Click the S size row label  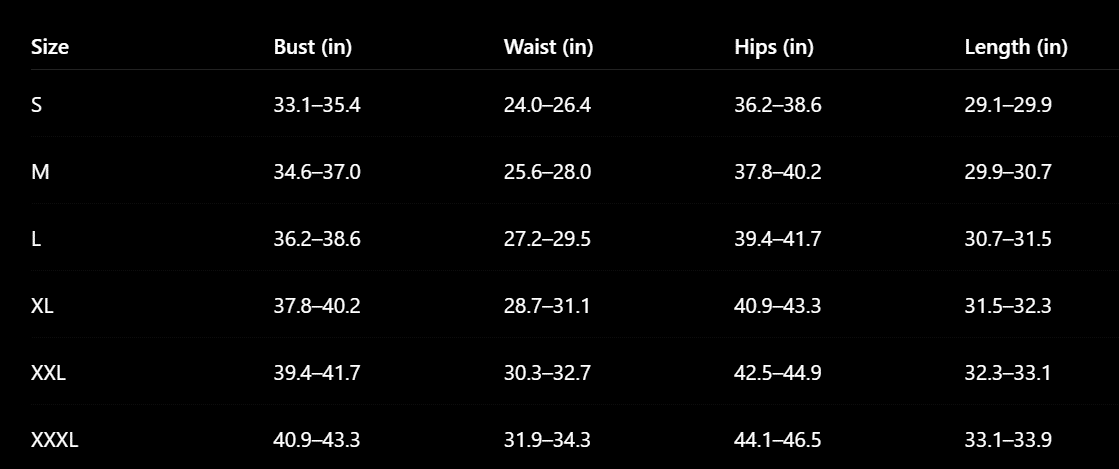tap(36, 105)
